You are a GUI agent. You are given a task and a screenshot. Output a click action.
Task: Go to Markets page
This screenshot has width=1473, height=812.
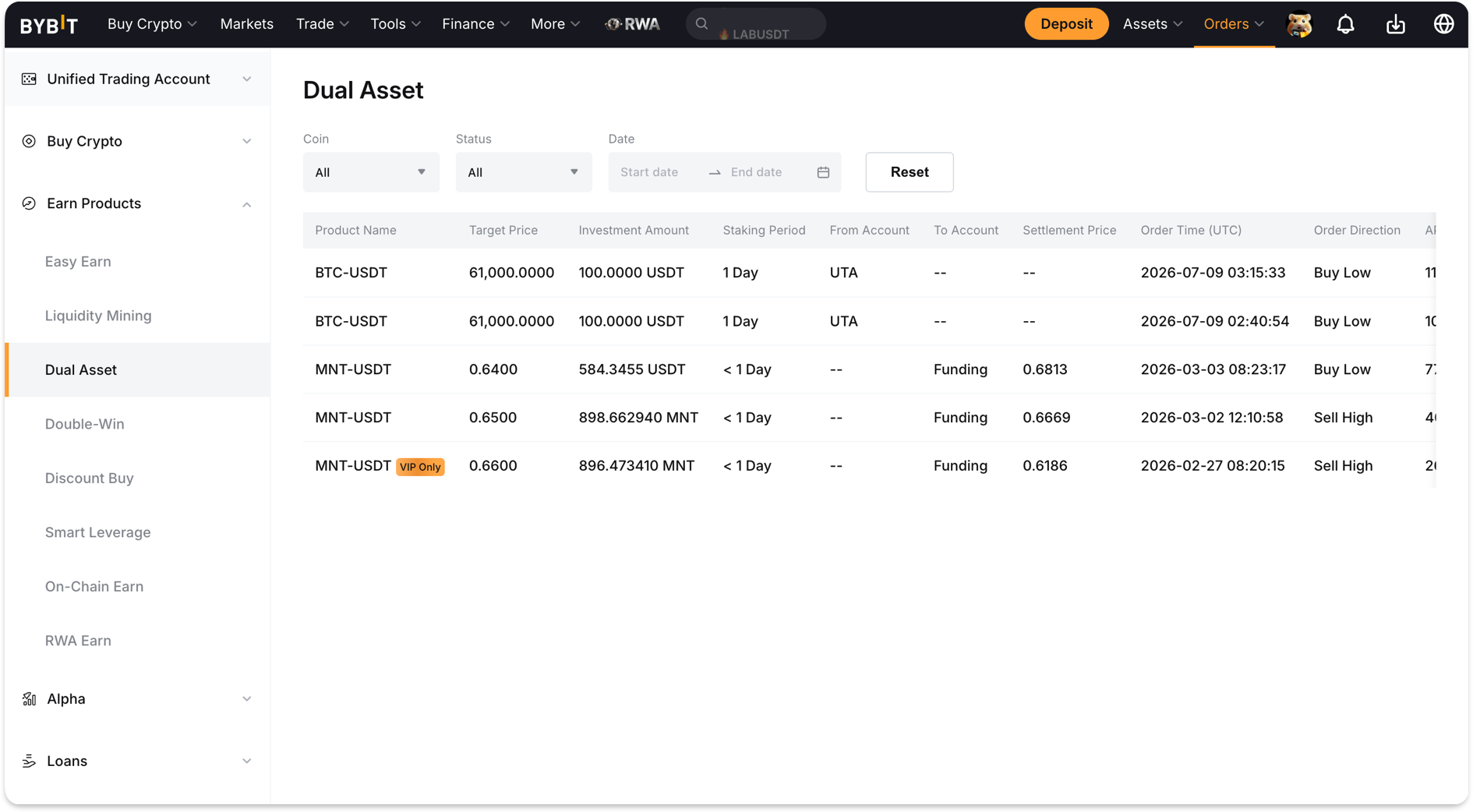(x=246, y=24)
